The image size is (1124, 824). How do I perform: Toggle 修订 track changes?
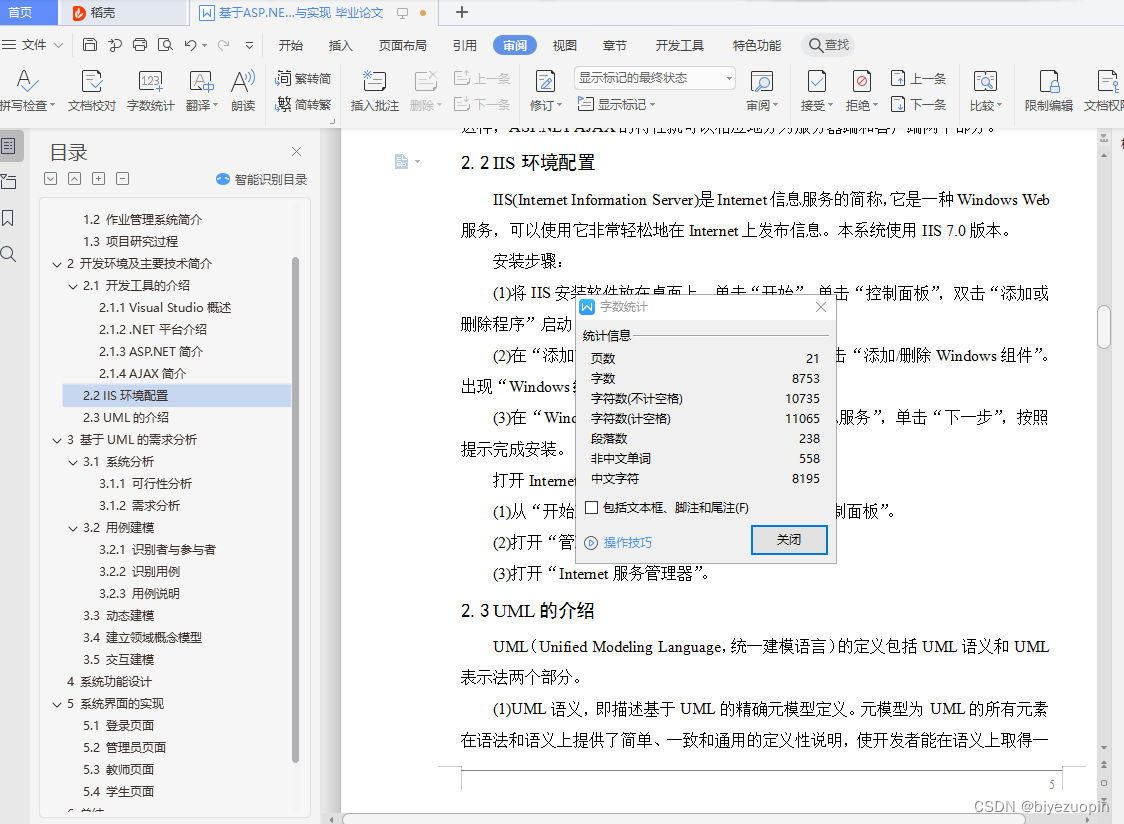(545, 90)
